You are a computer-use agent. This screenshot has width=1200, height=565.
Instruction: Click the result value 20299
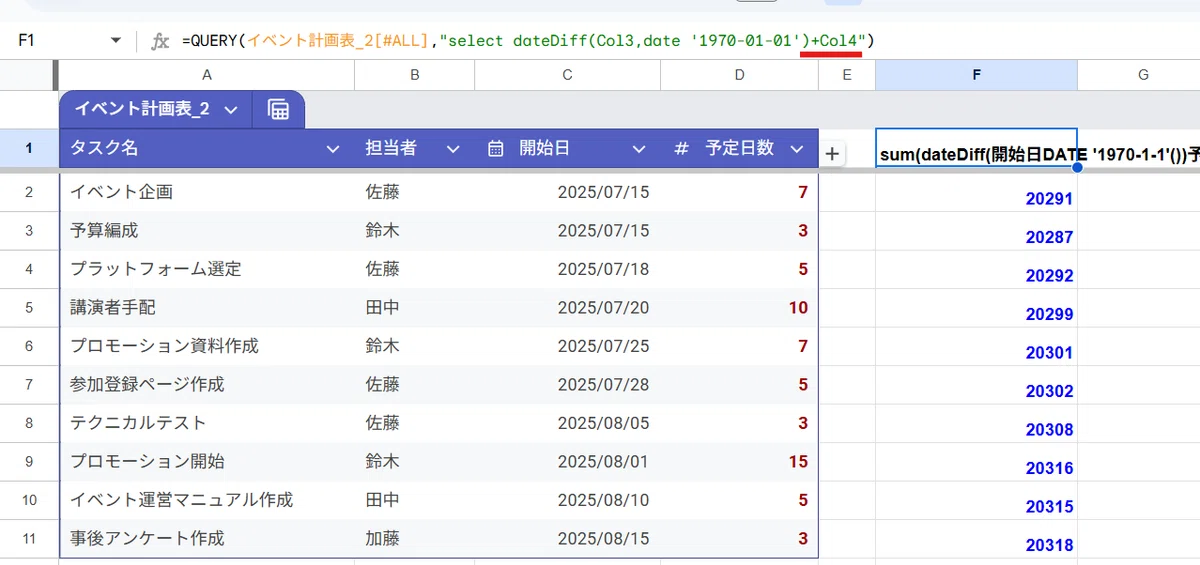(1049, 314)
